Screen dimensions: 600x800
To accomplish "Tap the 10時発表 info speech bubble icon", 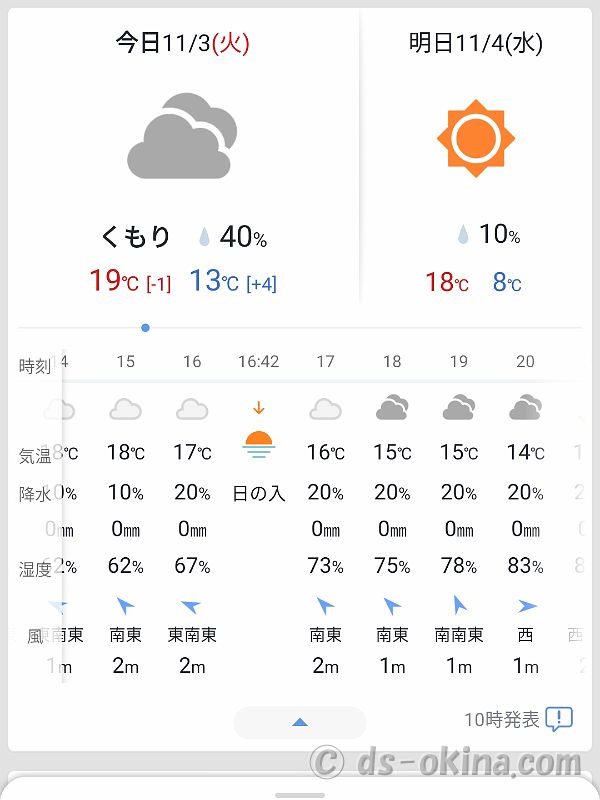I will tap(559, 719).
